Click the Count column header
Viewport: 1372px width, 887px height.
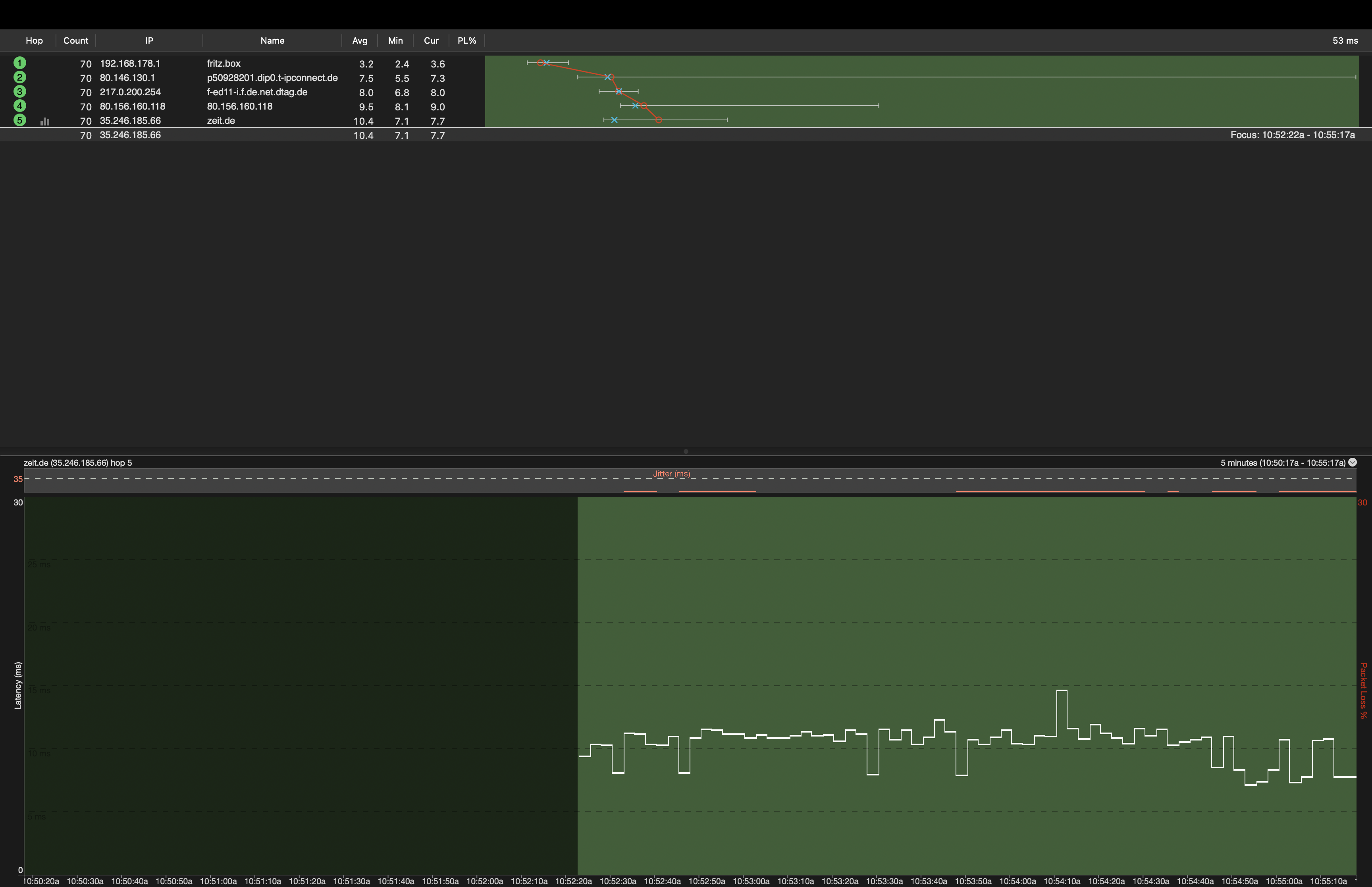pos(75,40)
